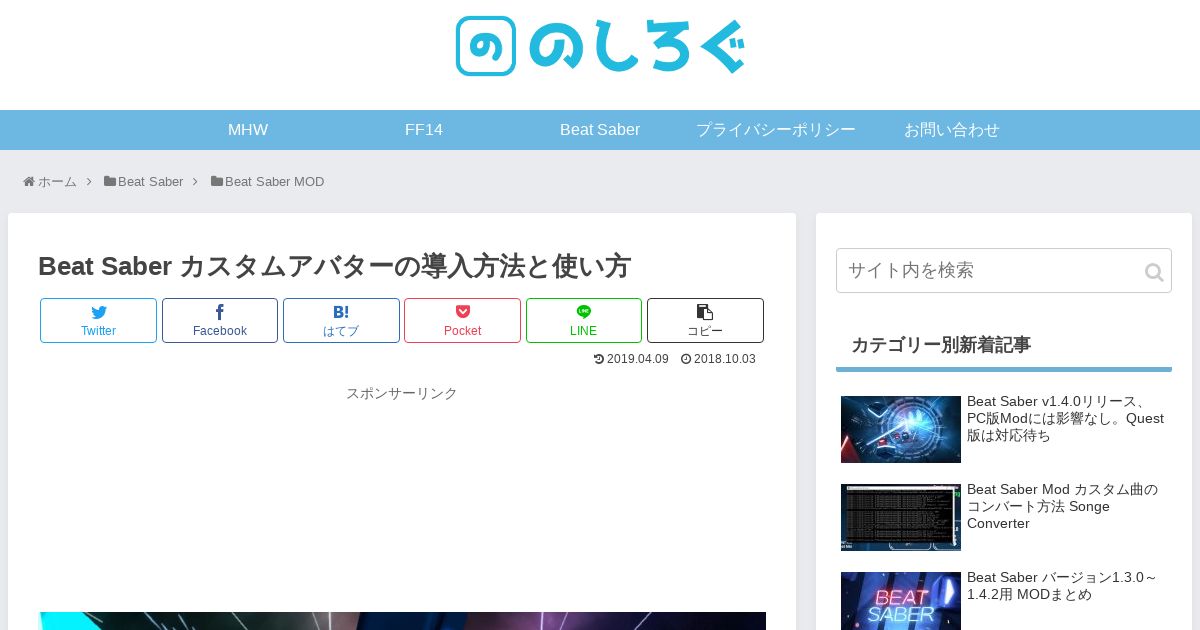Viewport: 1200px width, 630px height.
Task: Open Beat Saber breadcrumb category link
Action: point(150,182)
